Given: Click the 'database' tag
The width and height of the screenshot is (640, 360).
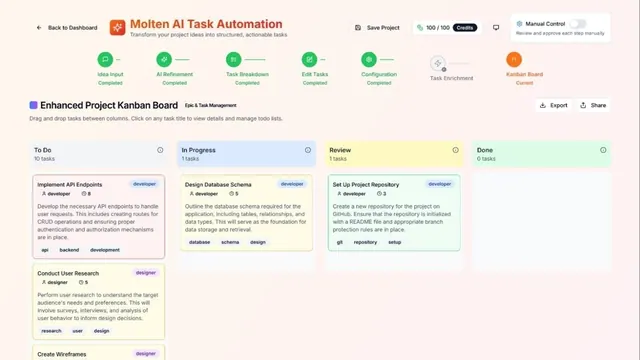Looking at the screenshot, I should tap(200, 242).
